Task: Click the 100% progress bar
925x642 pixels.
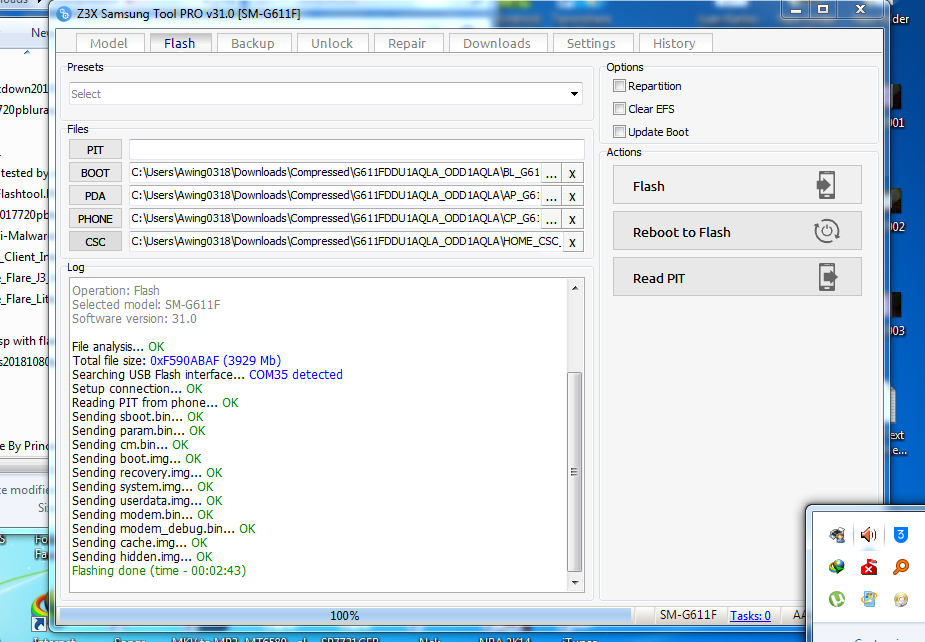Action: 345,615
